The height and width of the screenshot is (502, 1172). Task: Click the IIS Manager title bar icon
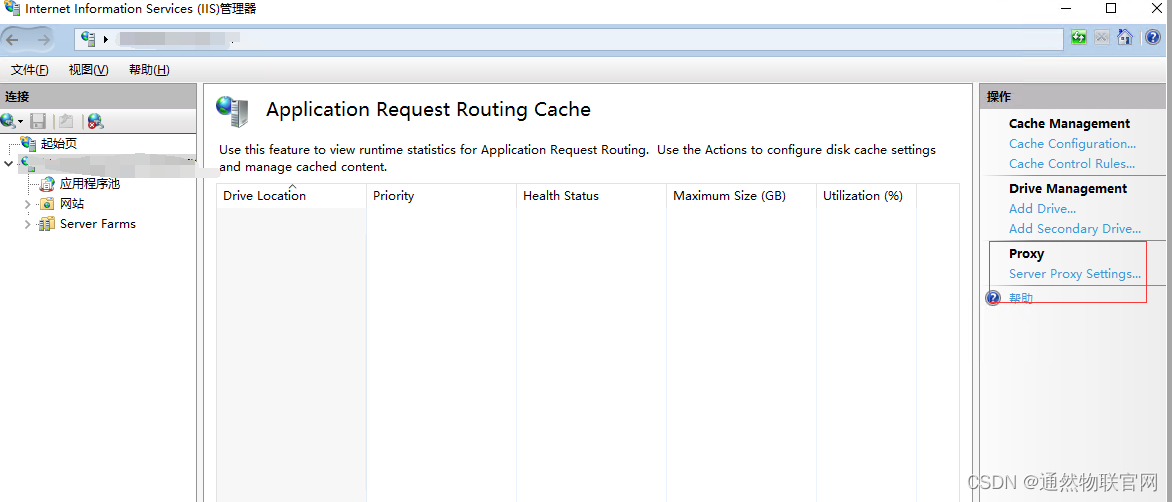click(12, 9)
